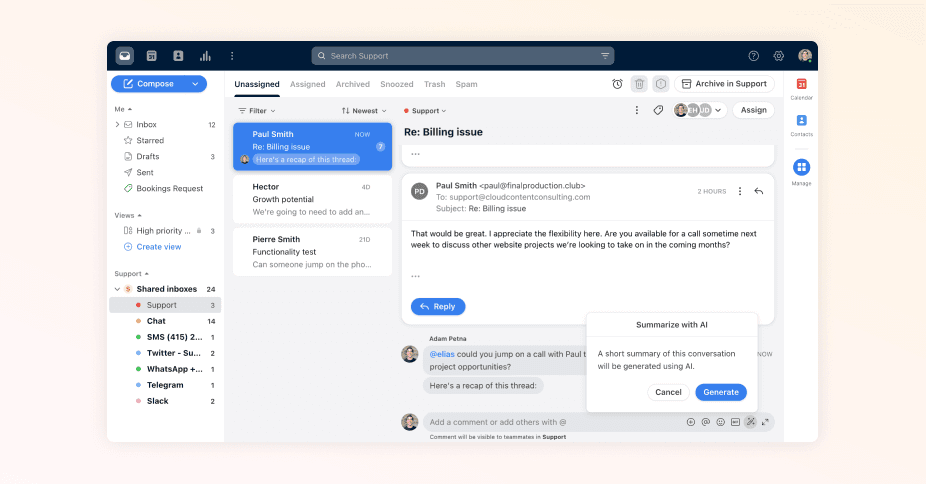926x484 pixels.
Task: Open Paul Smith Re: Billing issue conversation
Action: click(x=312, y=146)
